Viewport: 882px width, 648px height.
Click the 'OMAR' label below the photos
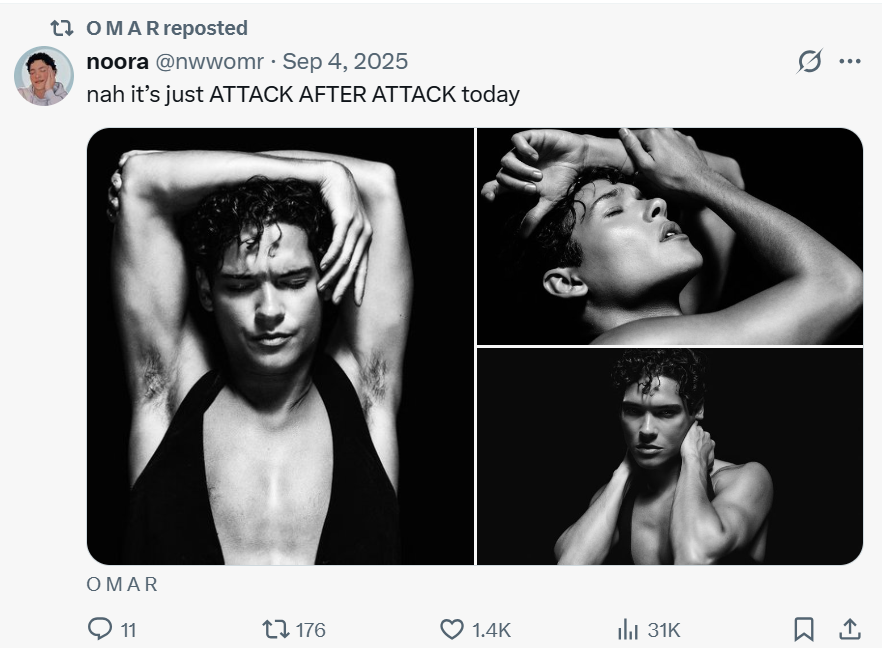[123, 585]
